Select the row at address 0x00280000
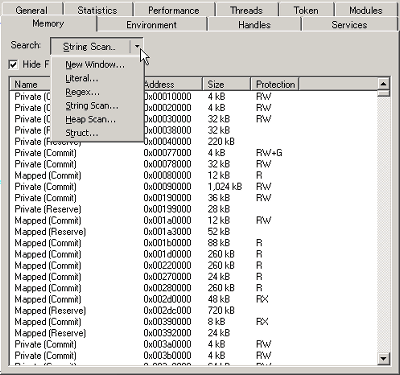Image resolution: width=400 pixels, height=375 pixels. tap(194, 288)
